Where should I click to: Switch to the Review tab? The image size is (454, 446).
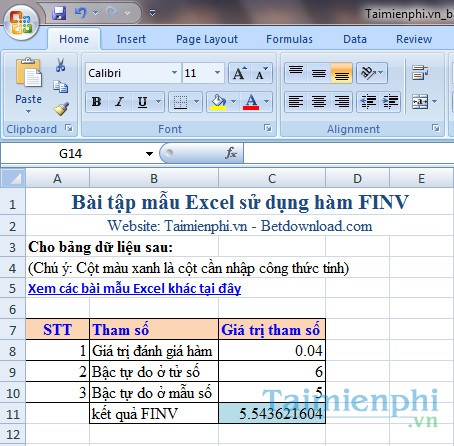(414, 39)
